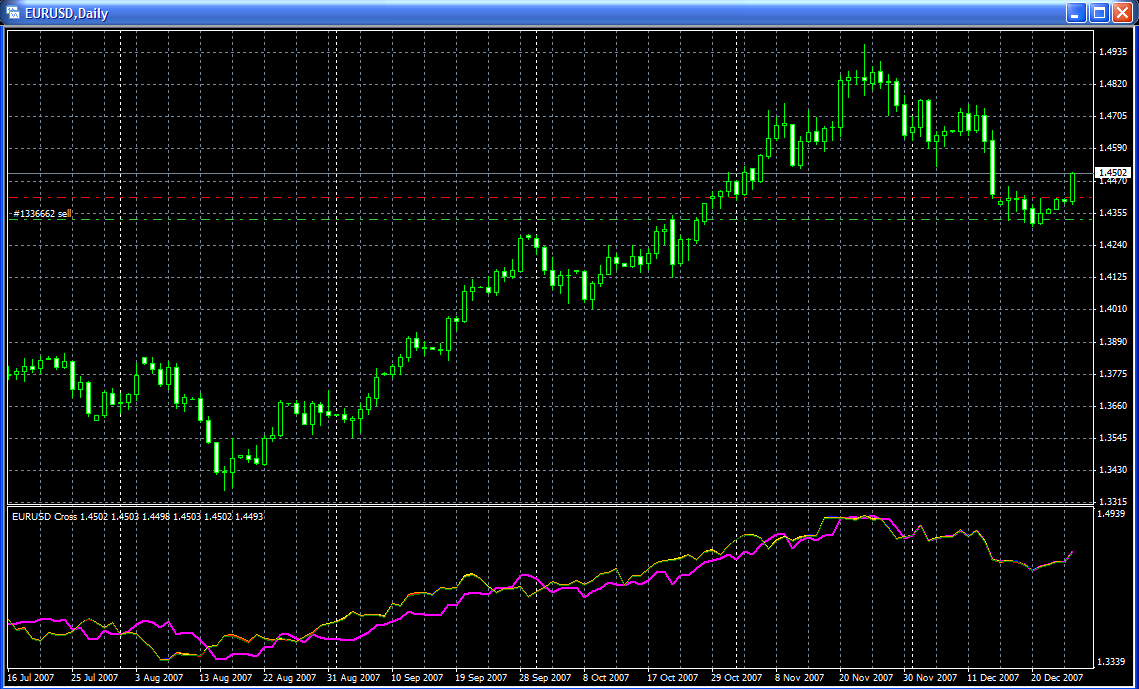1139x689 pixels.
Task: Click the 13 Aug 2007 date label
Action: 227,677
